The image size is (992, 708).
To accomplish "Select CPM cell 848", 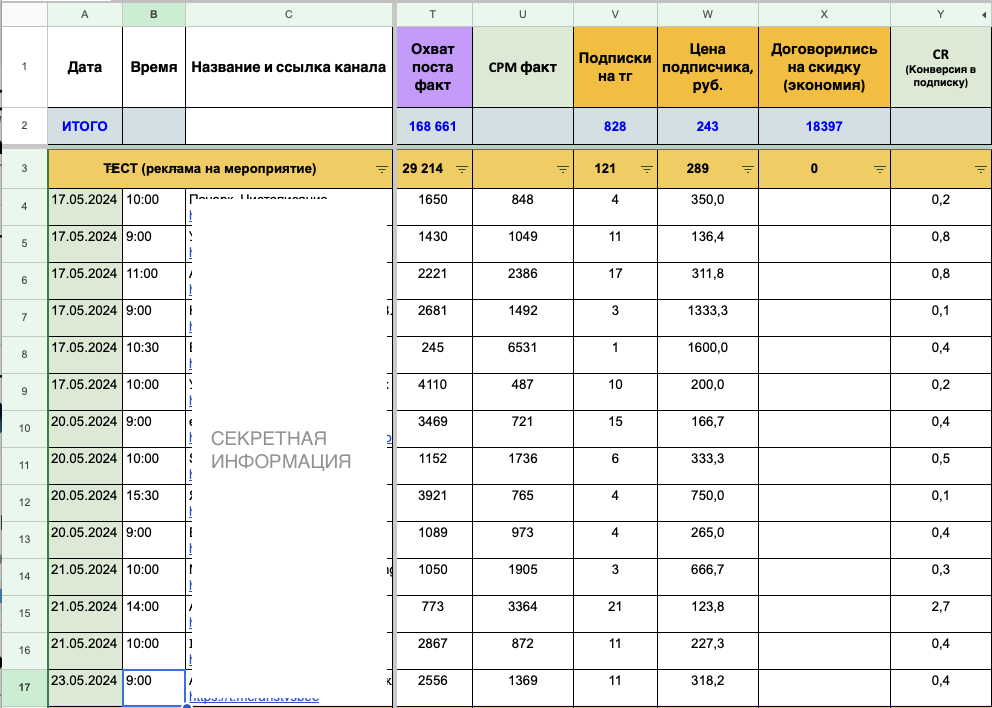I will point(523,207).
